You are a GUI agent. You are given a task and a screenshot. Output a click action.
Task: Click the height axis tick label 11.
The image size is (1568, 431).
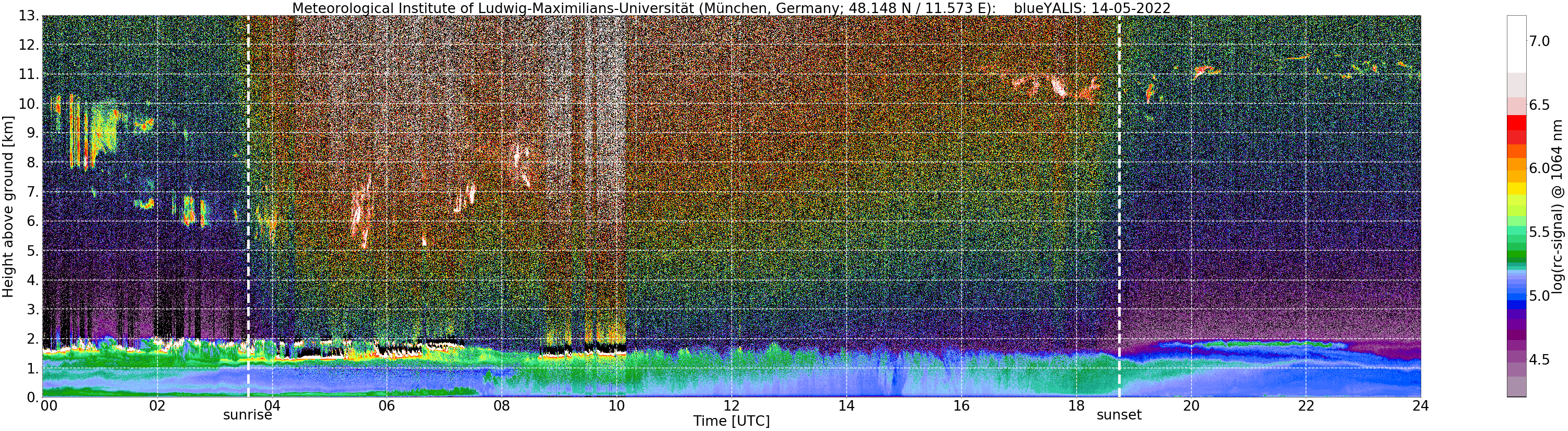pyautogui.click(x=29, y=74)
